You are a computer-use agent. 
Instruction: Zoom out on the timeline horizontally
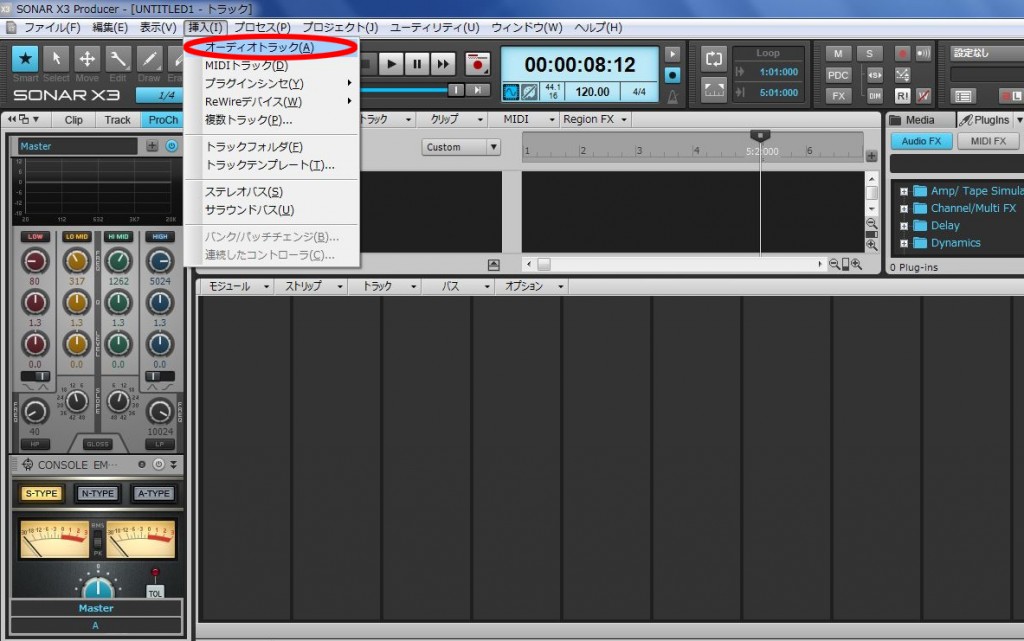834,264
